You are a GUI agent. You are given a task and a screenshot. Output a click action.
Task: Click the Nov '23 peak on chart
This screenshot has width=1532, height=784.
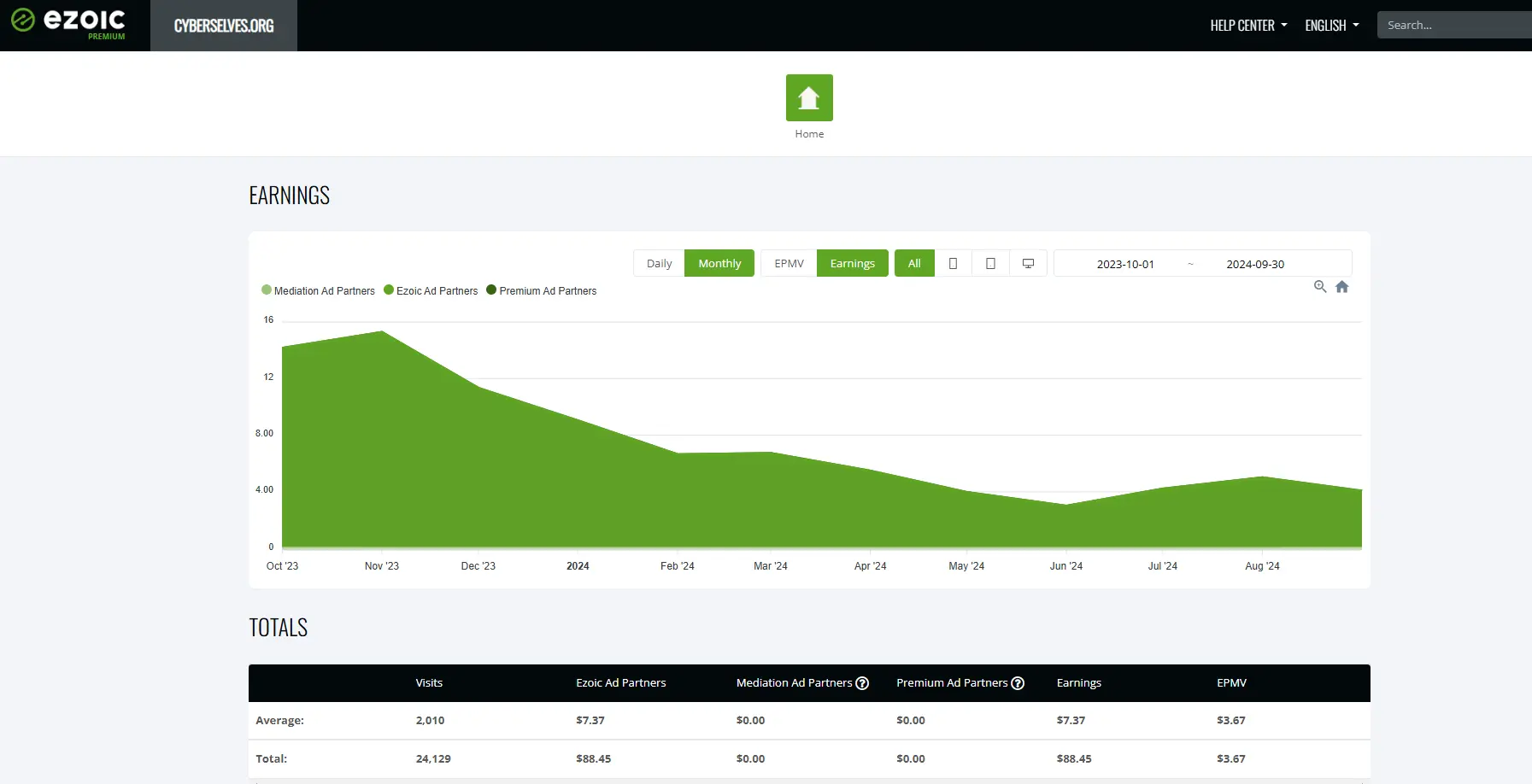pos(382,331)
